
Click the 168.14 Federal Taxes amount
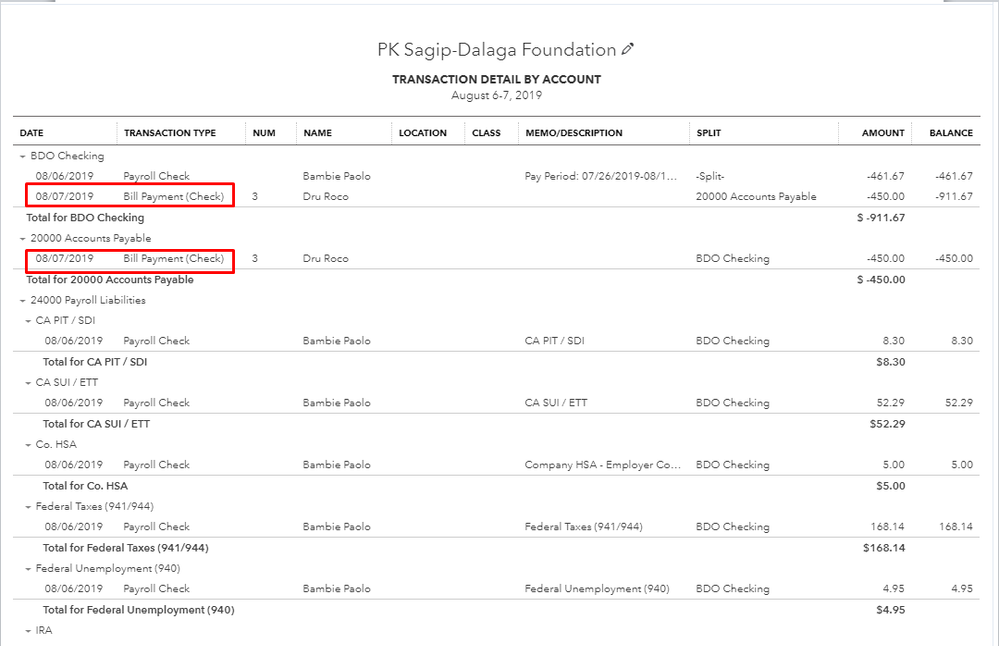tap(888, 527)
